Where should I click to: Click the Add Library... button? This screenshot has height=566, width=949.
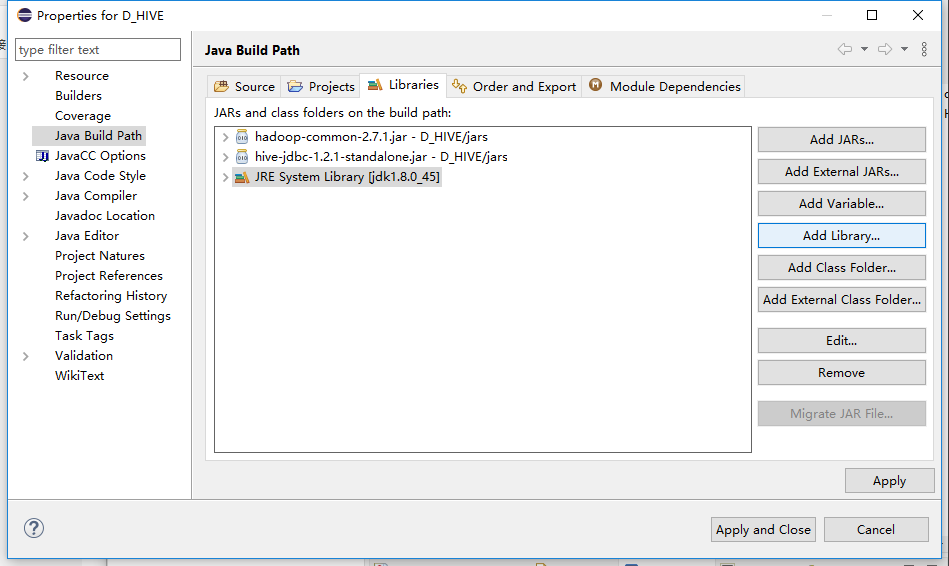(x=841, y=235)
